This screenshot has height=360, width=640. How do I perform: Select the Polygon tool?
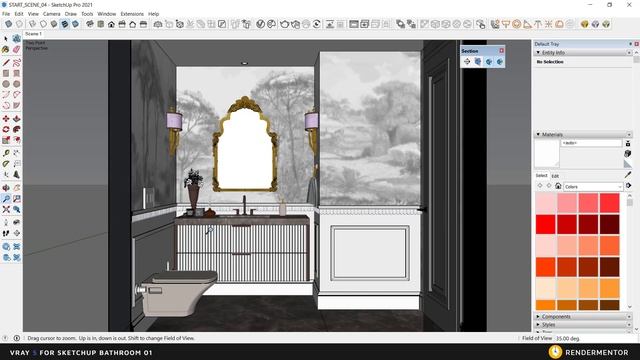[x=16, y=84]
